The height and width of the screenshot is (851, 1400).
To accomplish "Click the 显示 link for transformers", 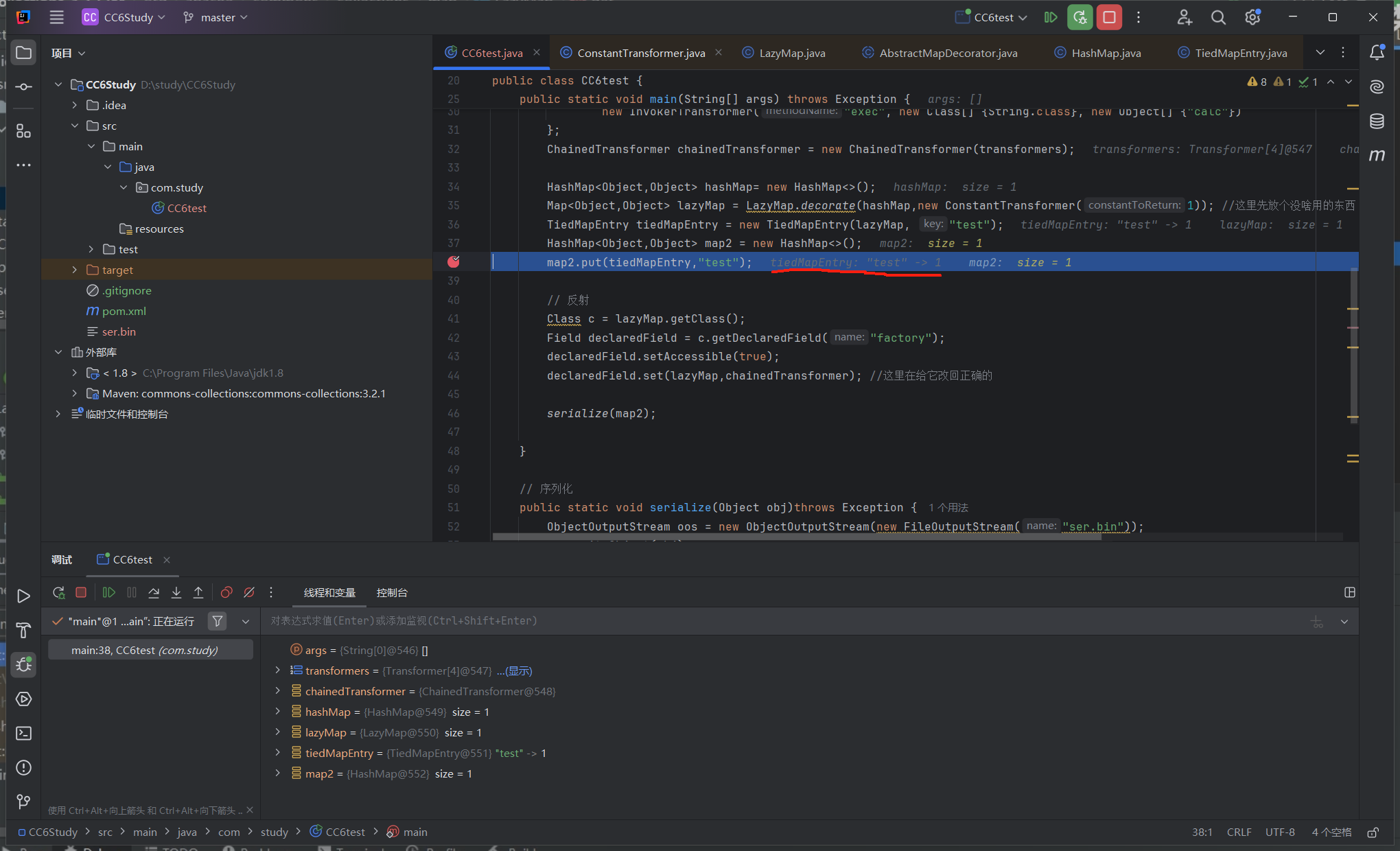I will [518, 671].
